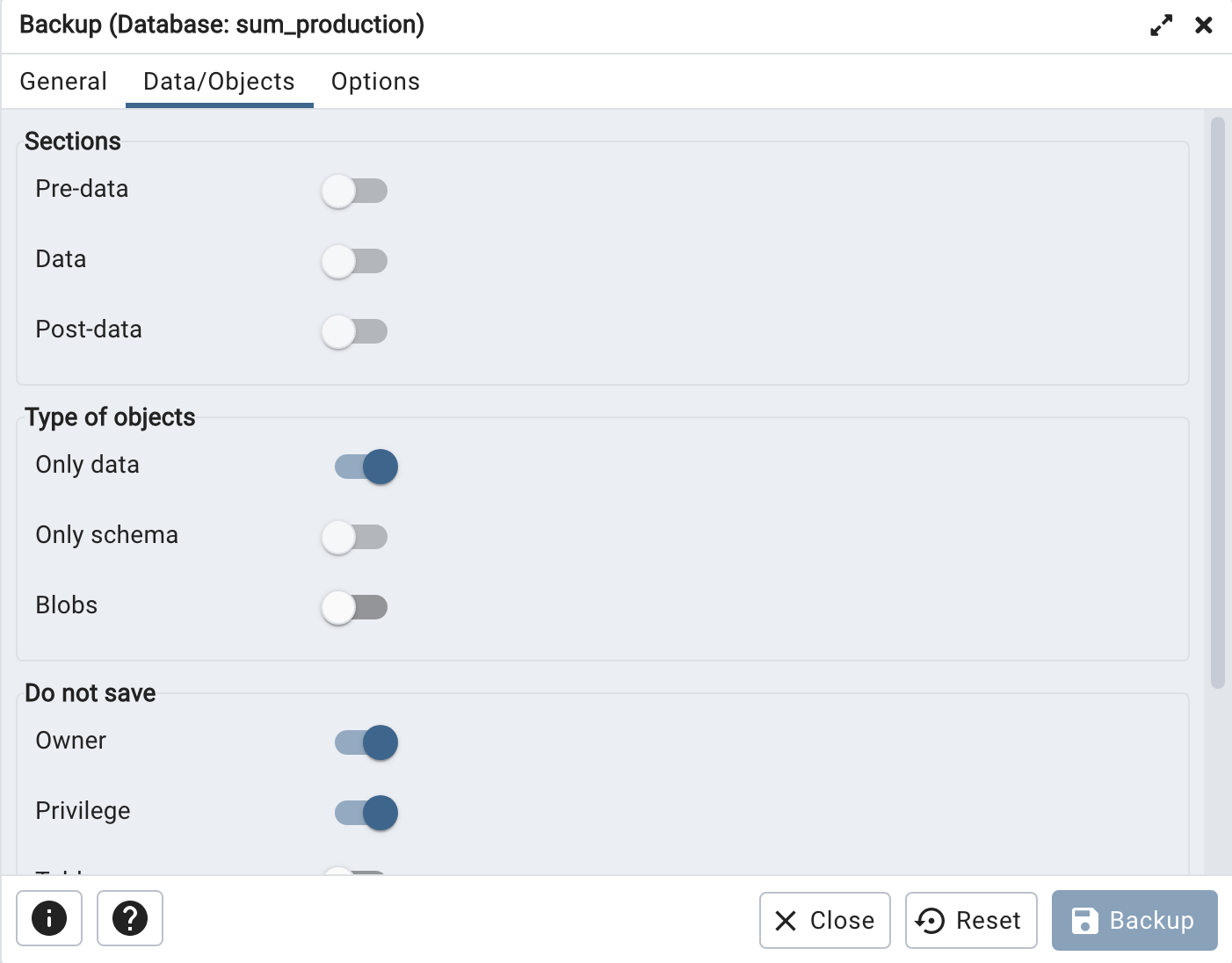Select the Data/Objects tab

(x=219, y=82)
